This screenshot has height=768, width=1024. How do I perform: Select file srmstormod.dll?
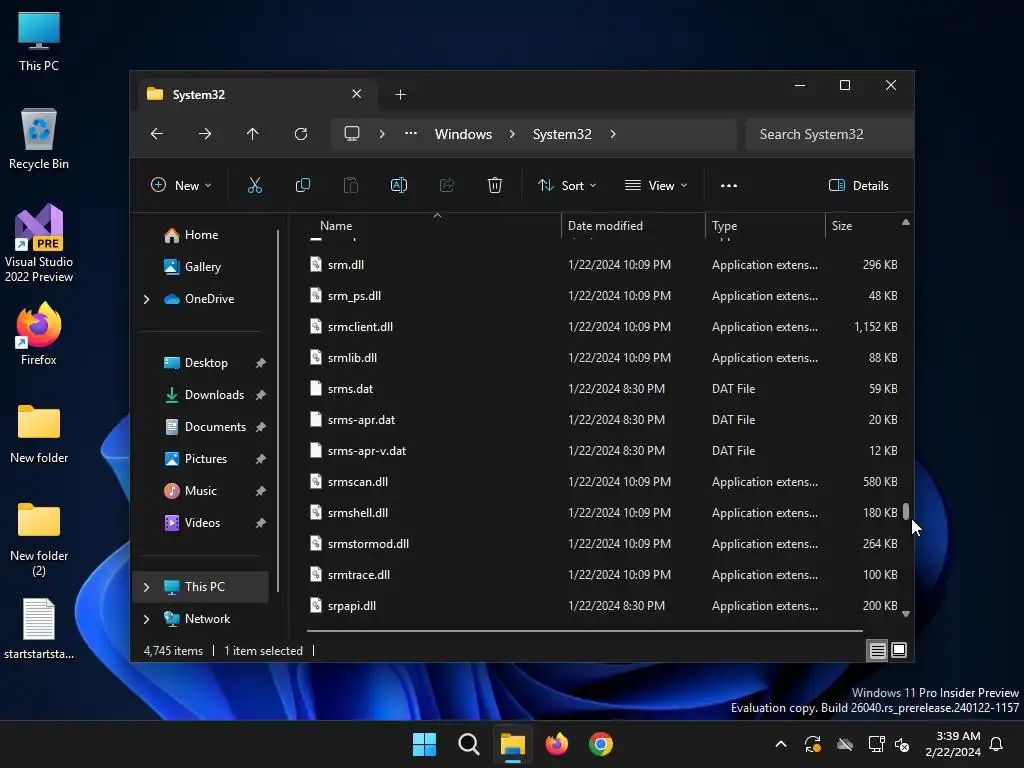click(x=603, y=543)
